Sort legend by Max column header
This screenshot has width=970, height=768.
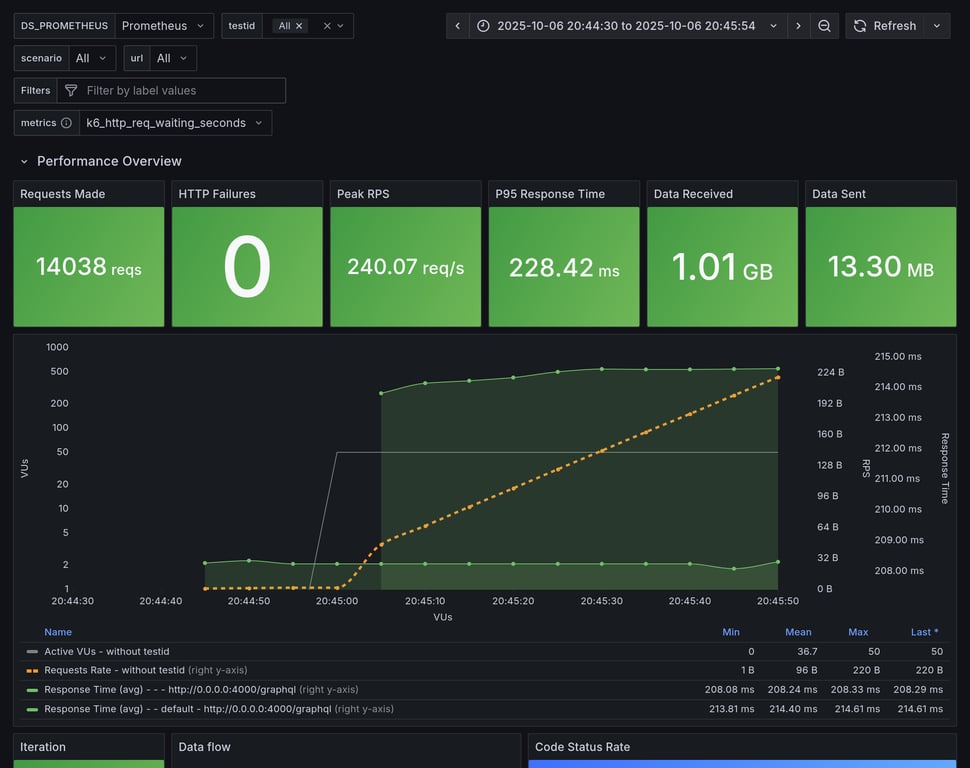click(857, 632)
